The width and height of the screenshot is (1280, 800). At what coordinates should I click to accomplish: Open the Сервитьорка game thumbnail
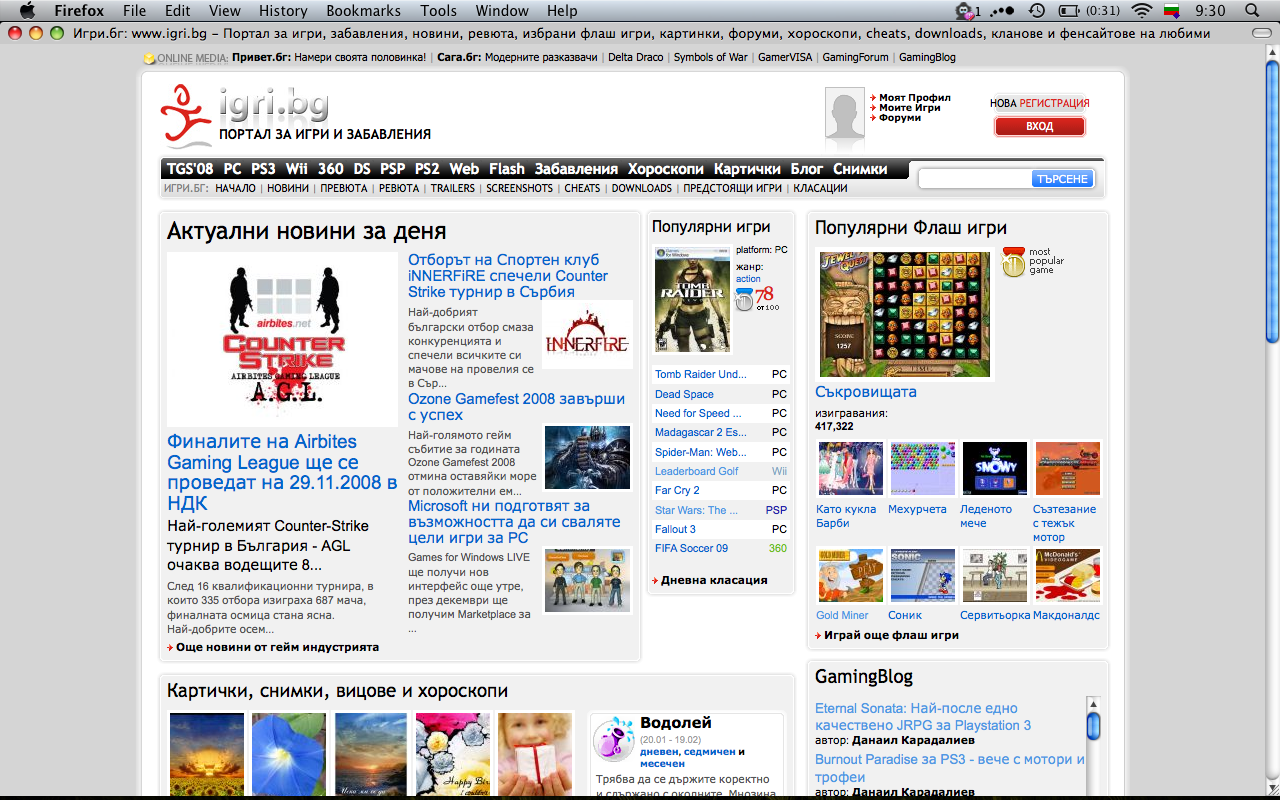[995, 575]
